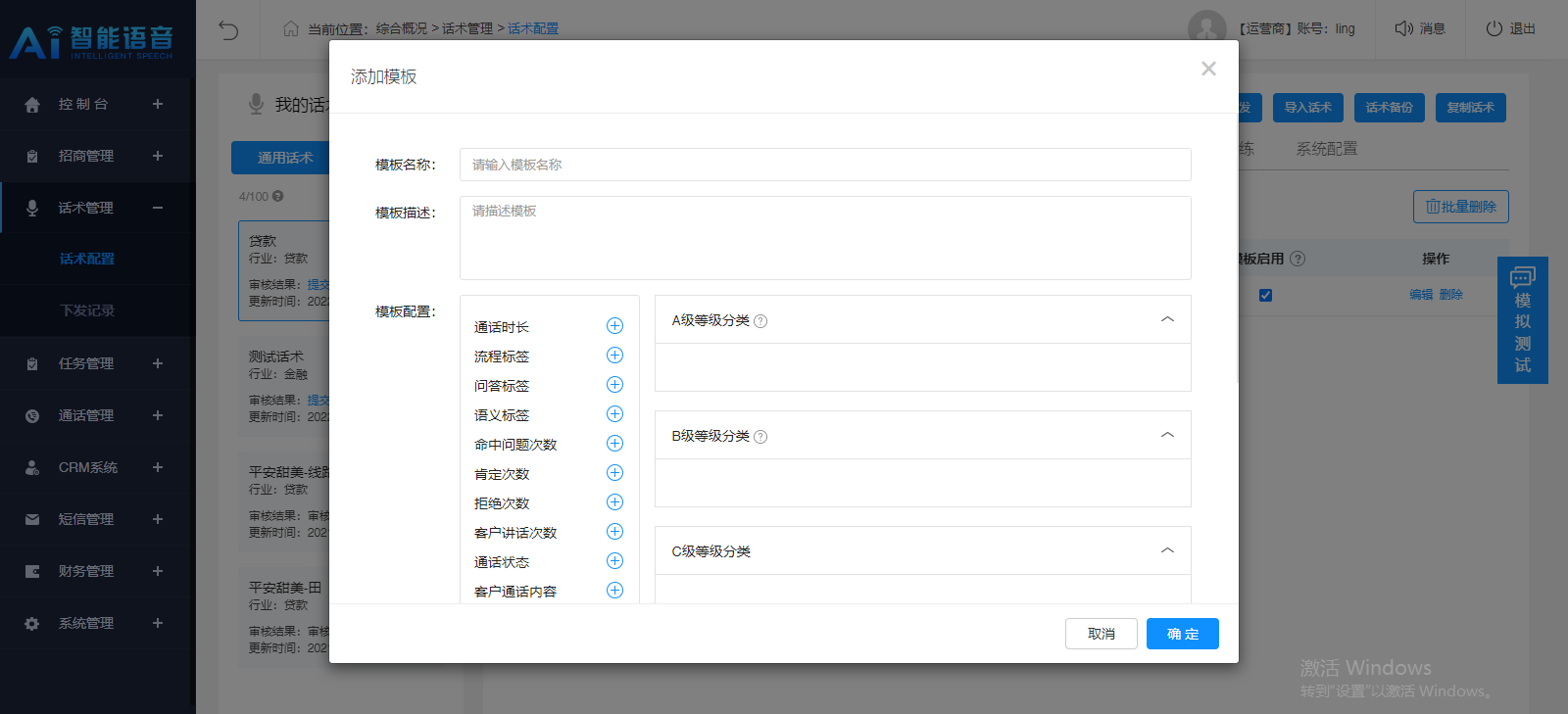1568x714 pixels.
Task: Add 客户讲话次数 with its plus icon
Action: click(x=614, y=532)
